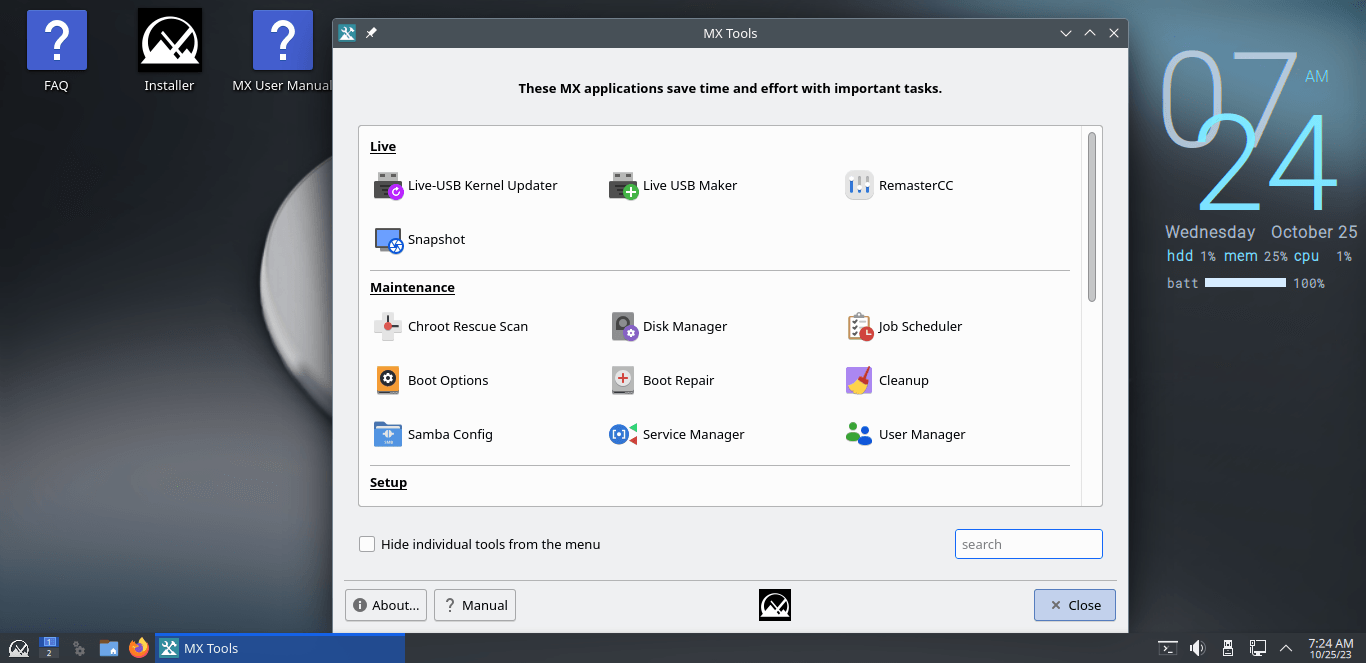Image resolution: width=1366 pixels, height=663 pixels.
Task: Select MX User Manual desktop icon
Action: 283,51
